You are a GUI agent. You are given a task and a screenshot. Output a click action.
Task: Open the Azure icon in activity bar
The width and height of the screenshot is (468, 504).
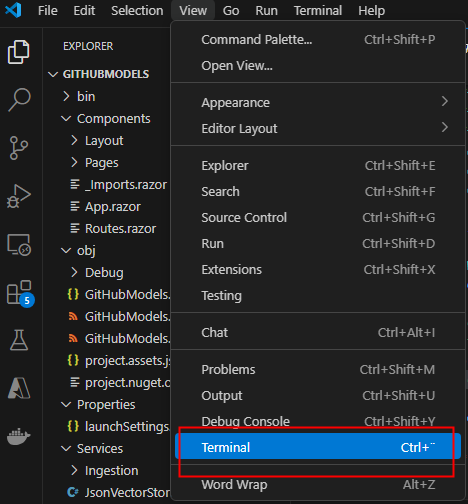[x=19, y=388]
